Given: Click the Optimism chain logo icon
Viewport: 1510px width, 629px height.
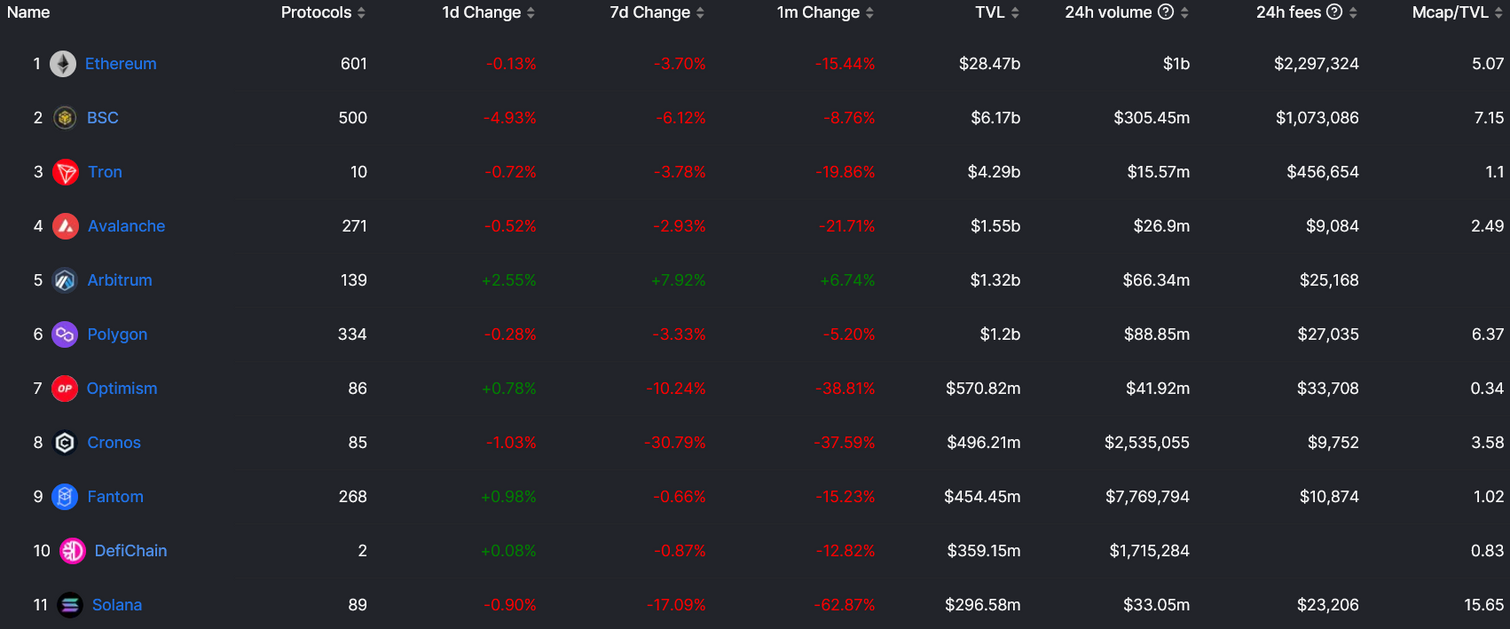Looking at the screenshot, I should (x=65, y=388).
